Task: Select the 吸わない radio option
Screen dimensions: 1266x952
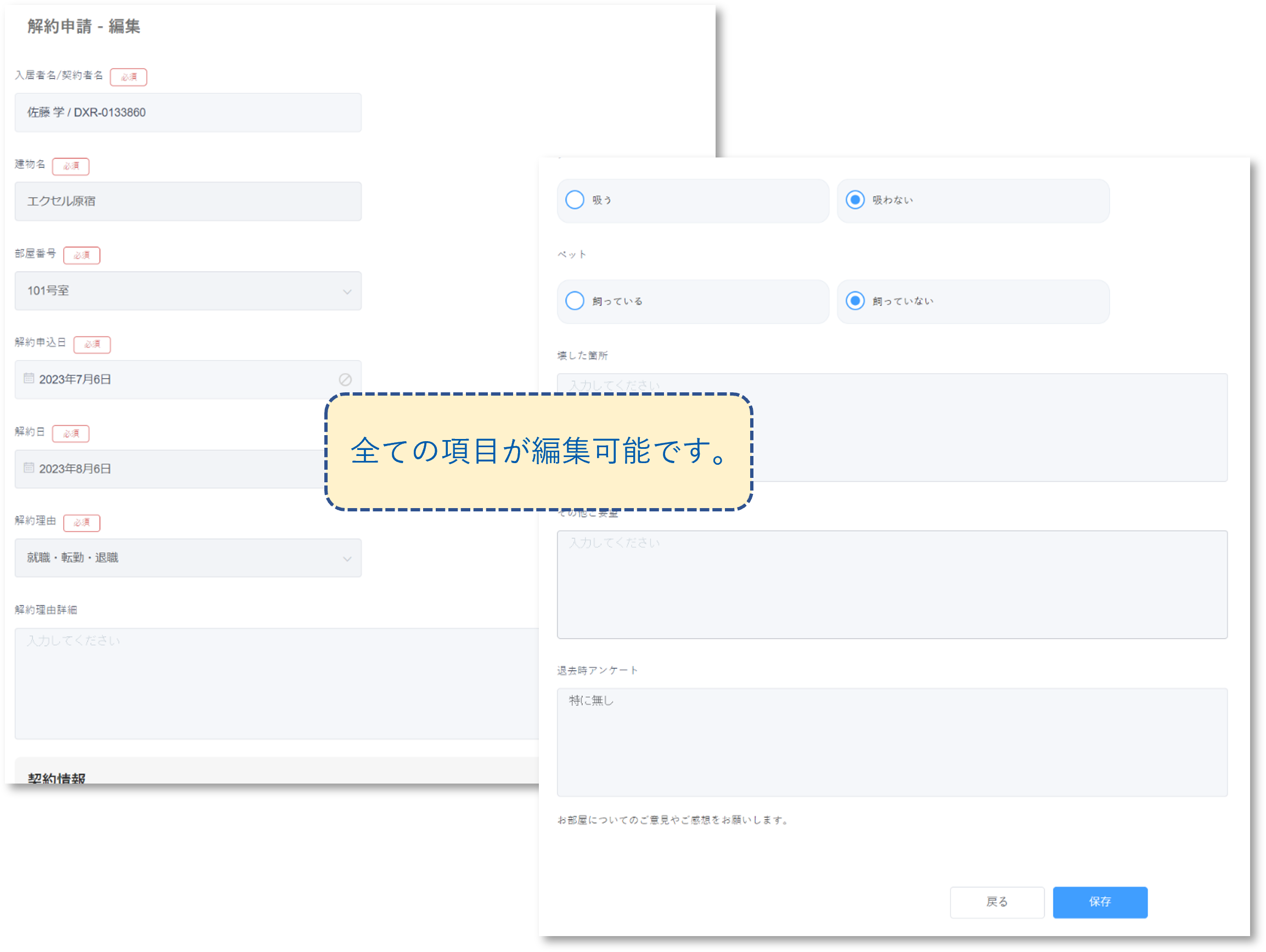Action: click(x=855, y=200)
